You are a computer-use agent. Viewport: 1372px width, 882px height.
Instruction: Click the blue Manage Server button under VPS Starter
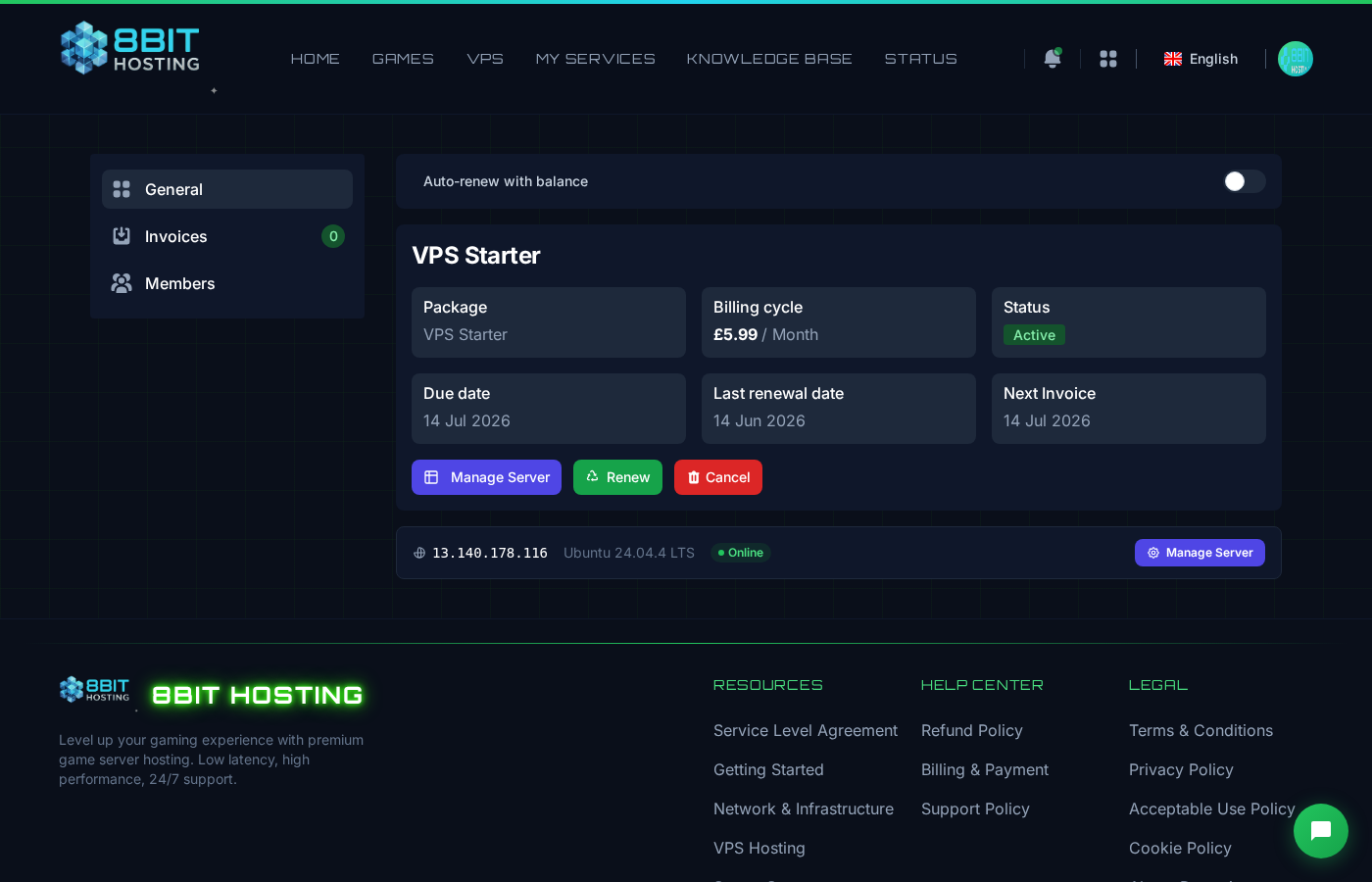pyautogui.click(x=486, y=477)
